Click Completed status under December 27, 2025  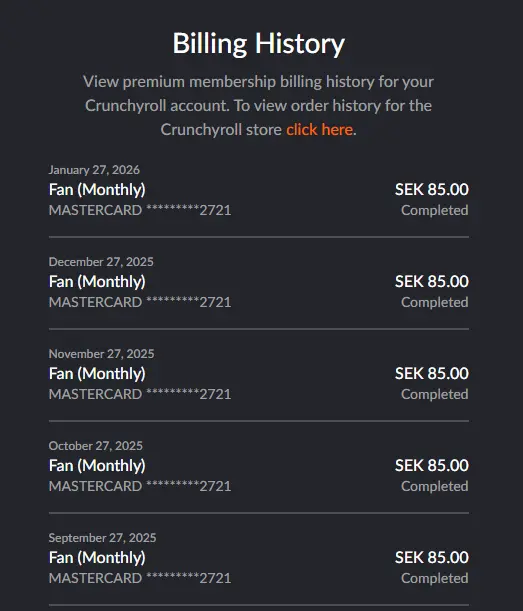click(x=435, y=302)
